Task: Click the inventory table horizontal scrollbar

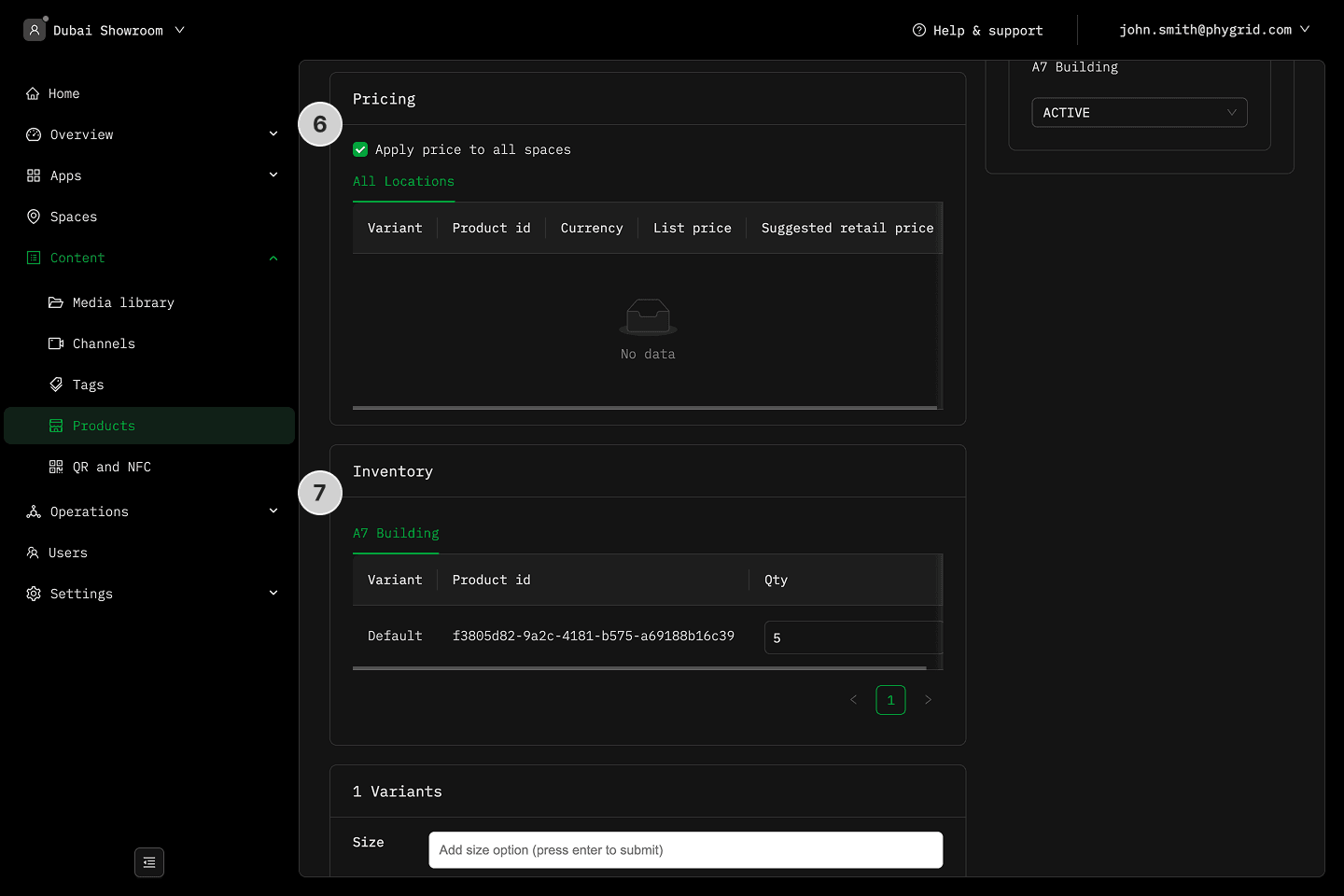Action: (x=639, y=668)
